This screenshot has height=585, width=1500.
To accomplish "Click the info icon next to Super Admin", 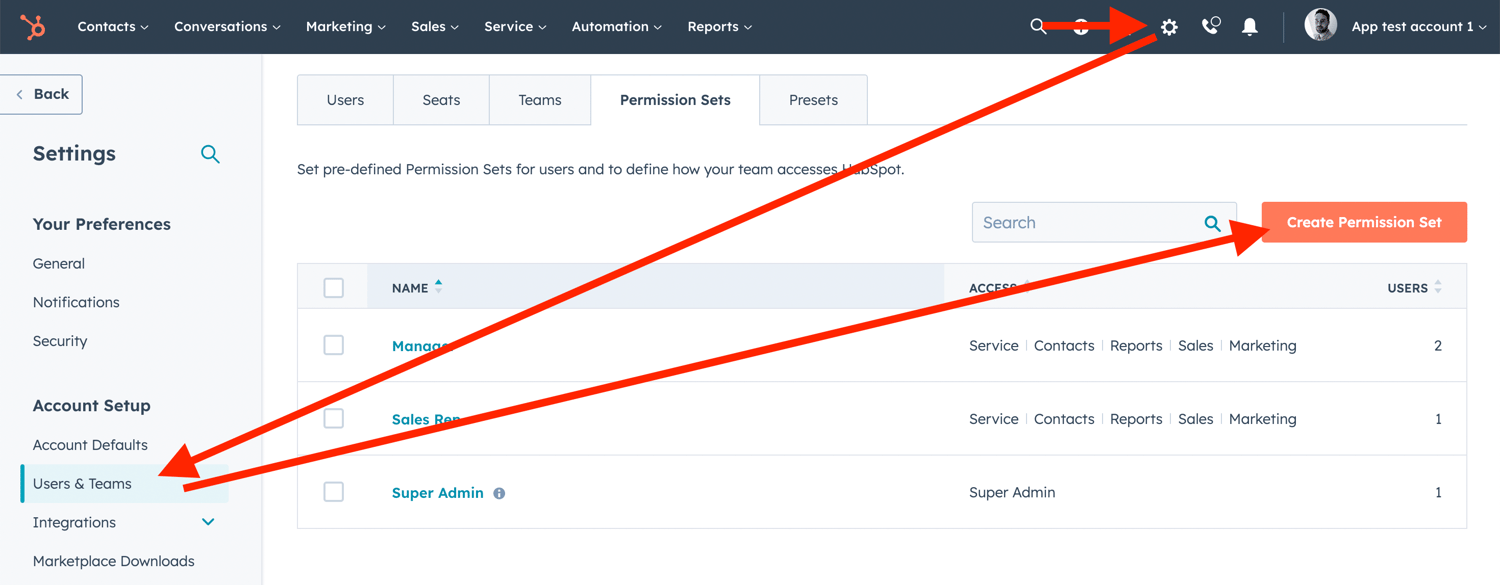I will (500, 493).
